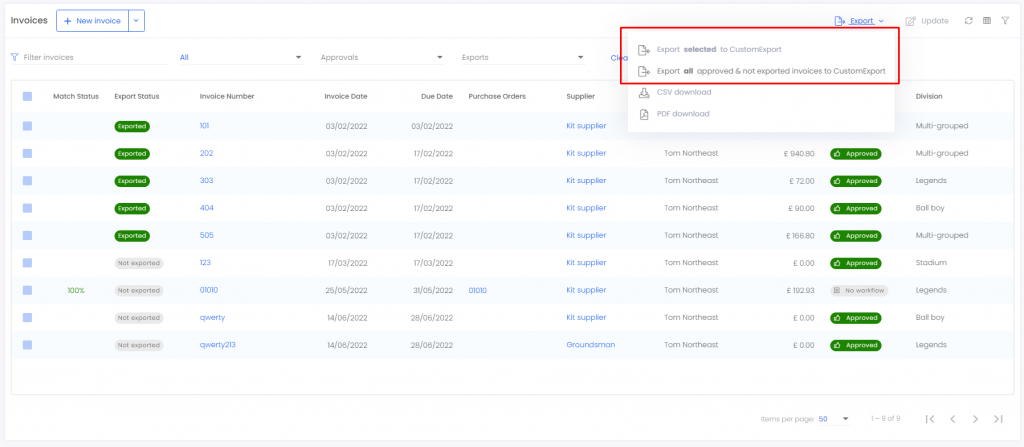Click the New invoice button

[93, 21]
